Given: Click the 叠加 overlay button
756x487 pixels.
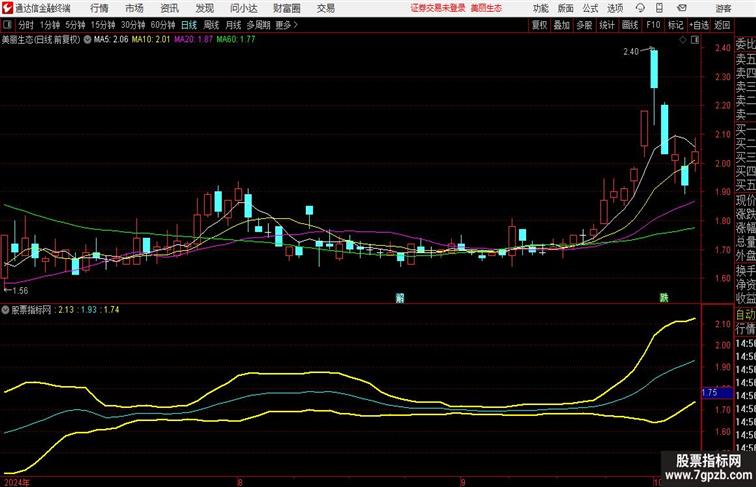Looking at the screenshot, I should point(562,25).
